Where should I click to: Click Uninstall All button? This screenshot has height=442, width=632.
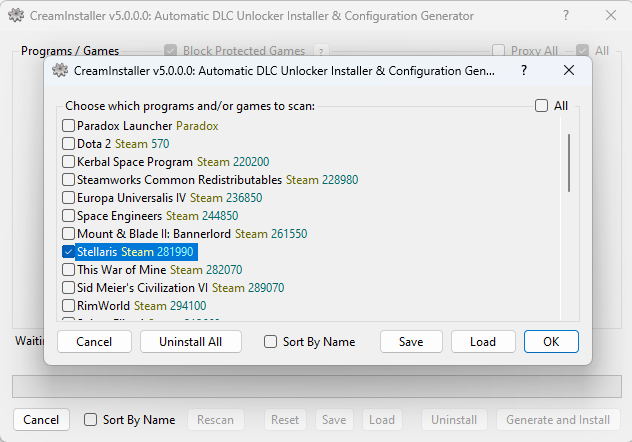coord(191,342)
